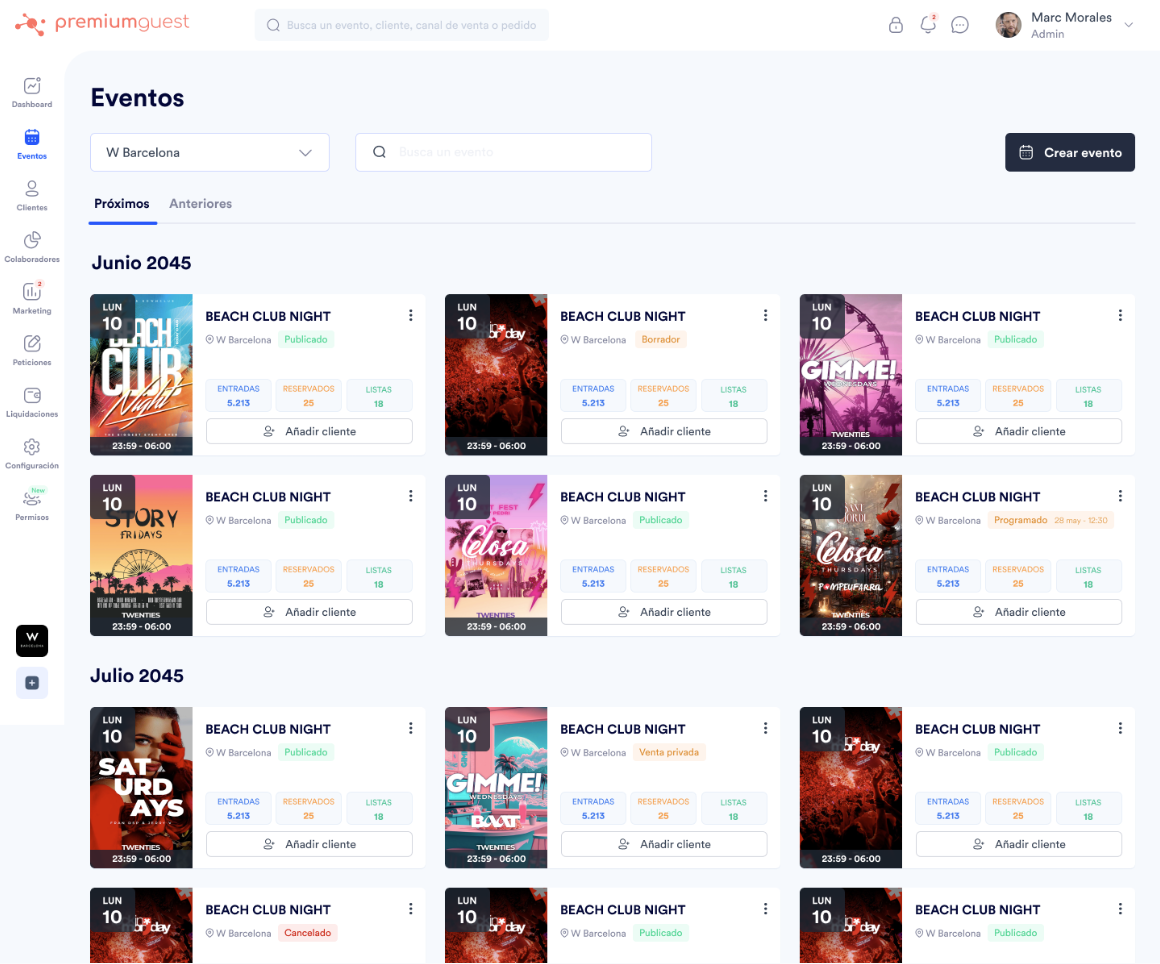
Task: Add client to the Venta privada event
Action: (x=664, y=844)
